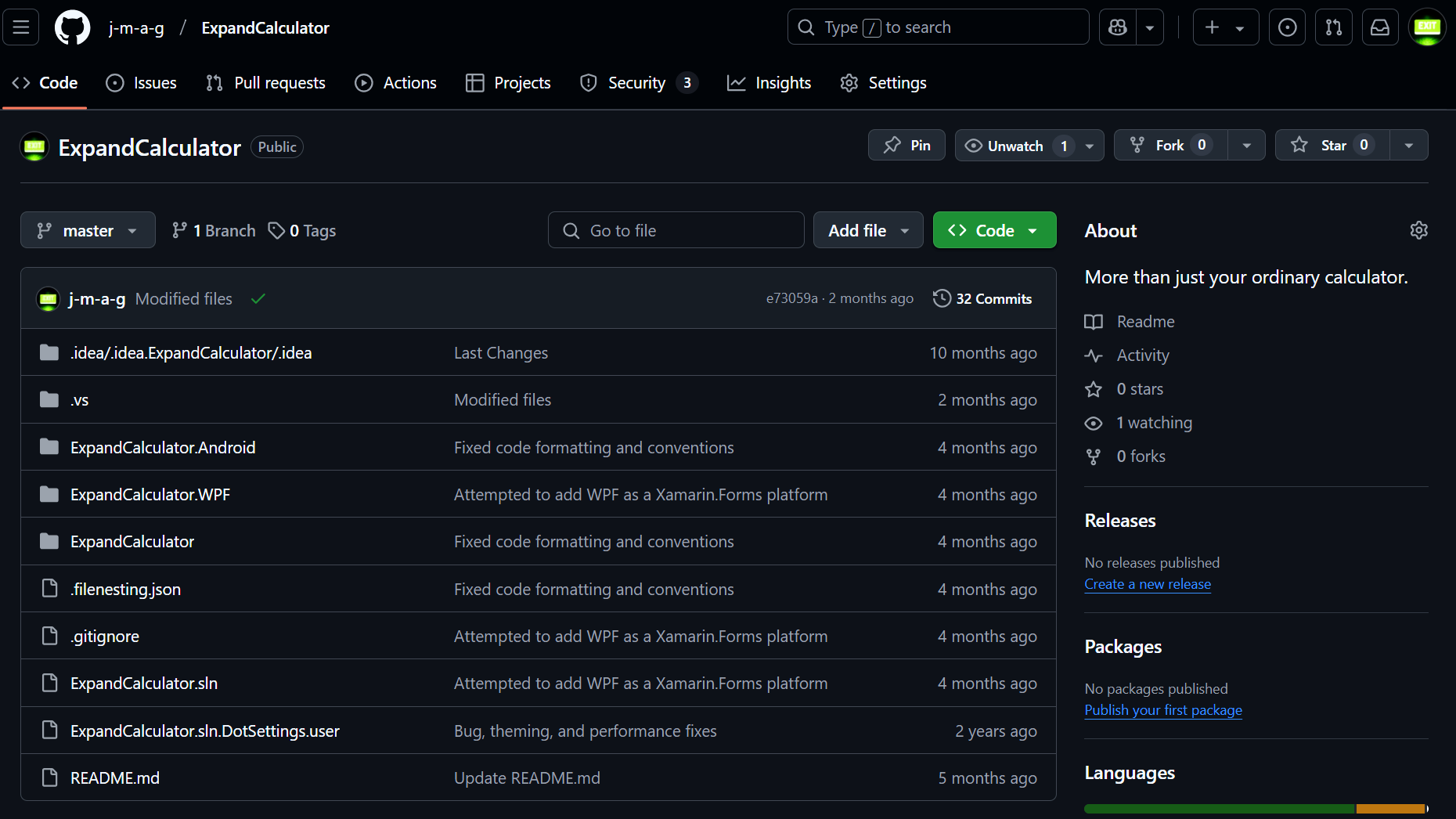Click the branch icon next to 1 Branch
Viewport: 1456px width, 819px height.
[179, 230]
